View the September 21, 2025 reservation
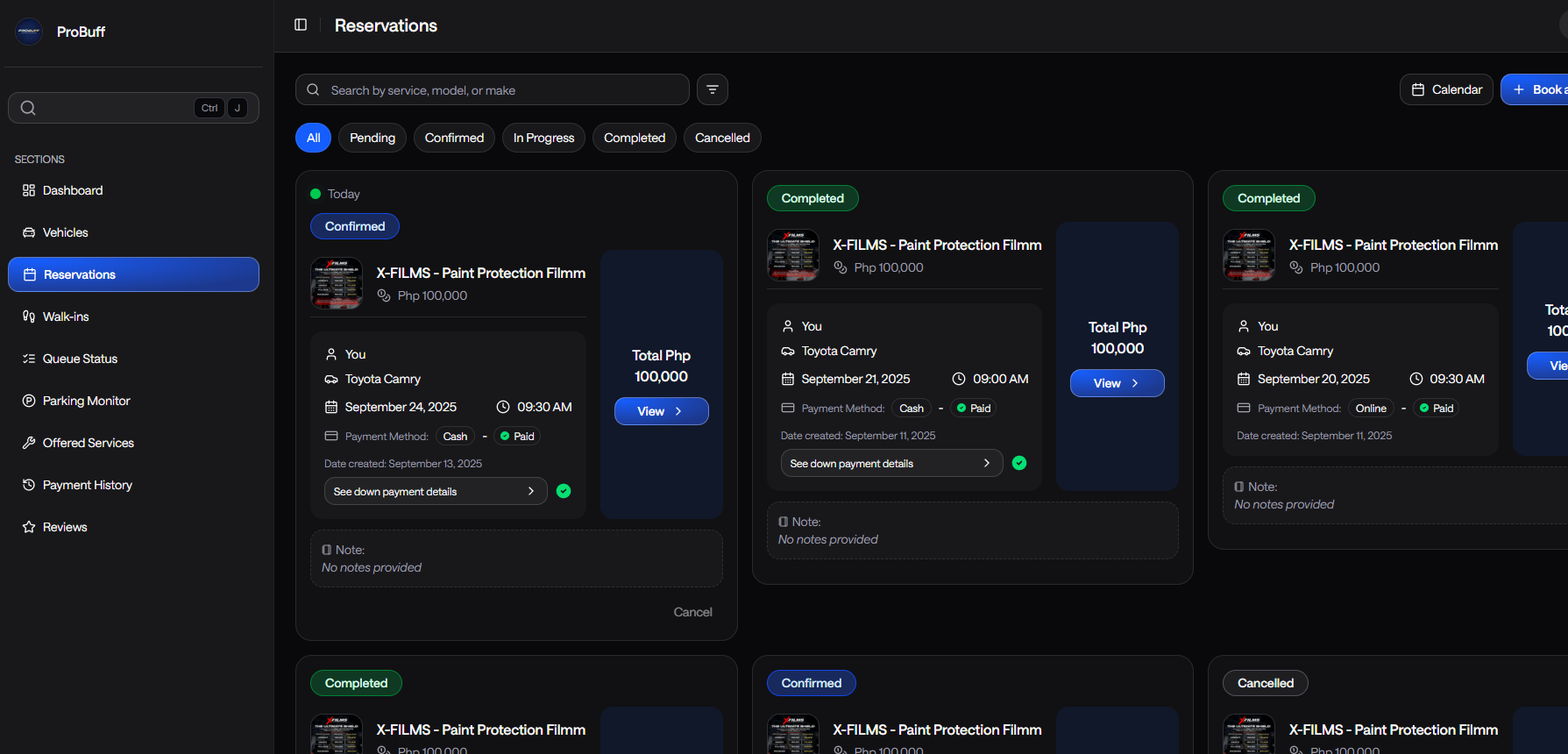Screen dimensions: 1568x754 click(x=1117, y=383)
